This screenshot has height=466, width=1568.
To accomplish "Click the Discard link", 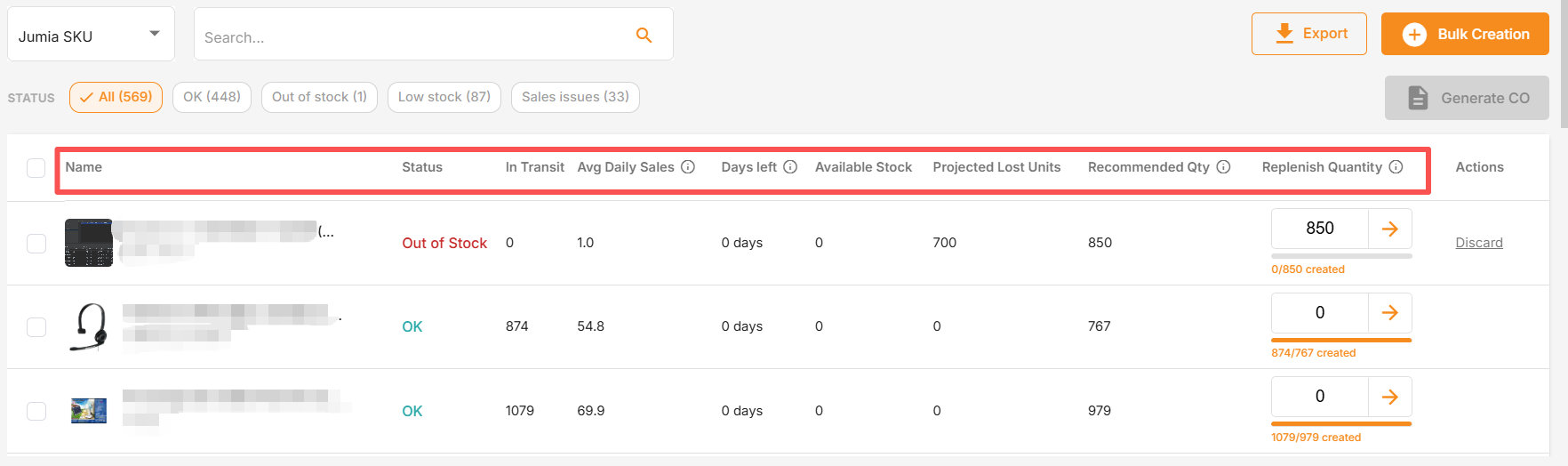I will [1479, 243].
